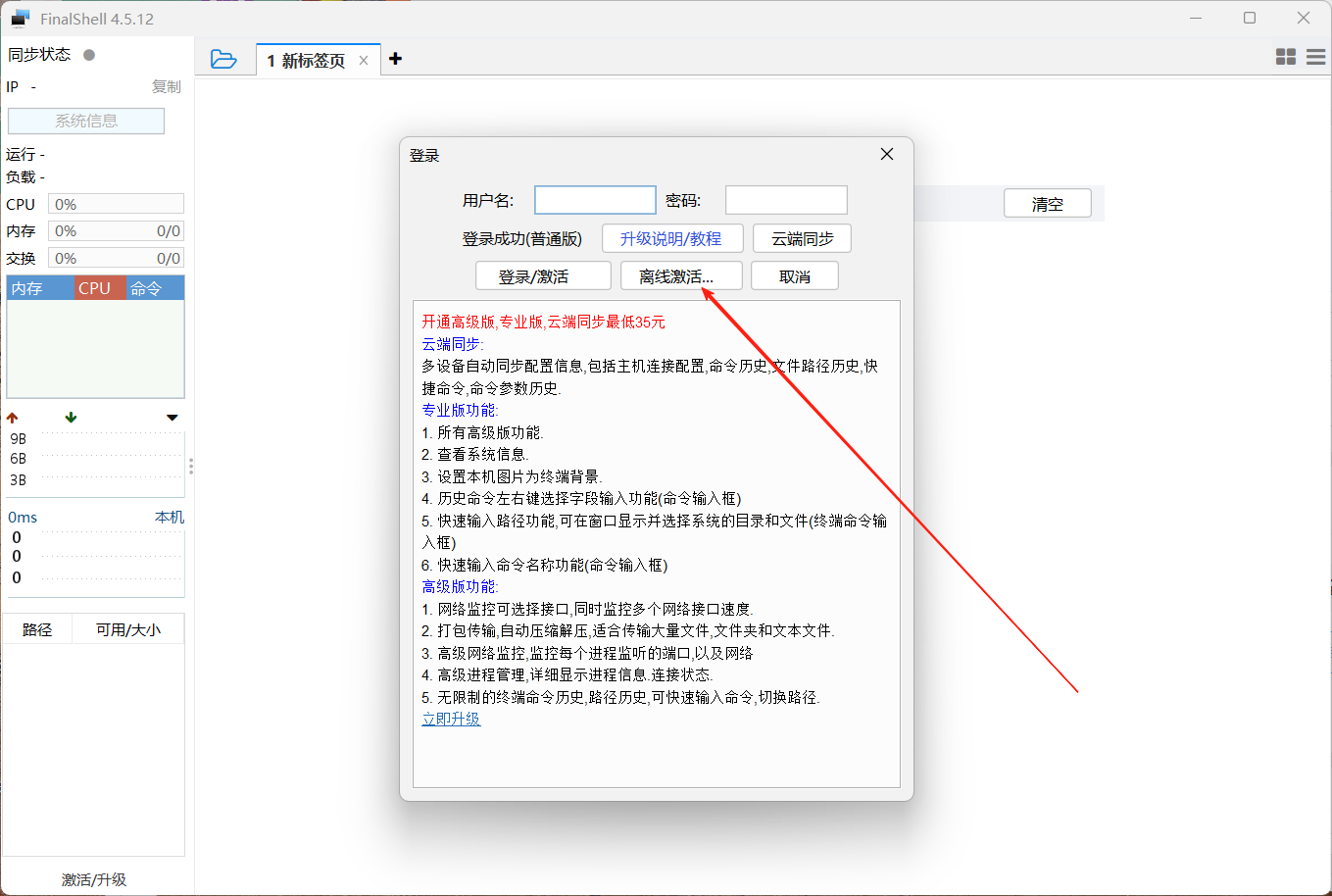1332x896 pixels.
Task: Click the upload speed arrow icon
Action: point(13,418)
